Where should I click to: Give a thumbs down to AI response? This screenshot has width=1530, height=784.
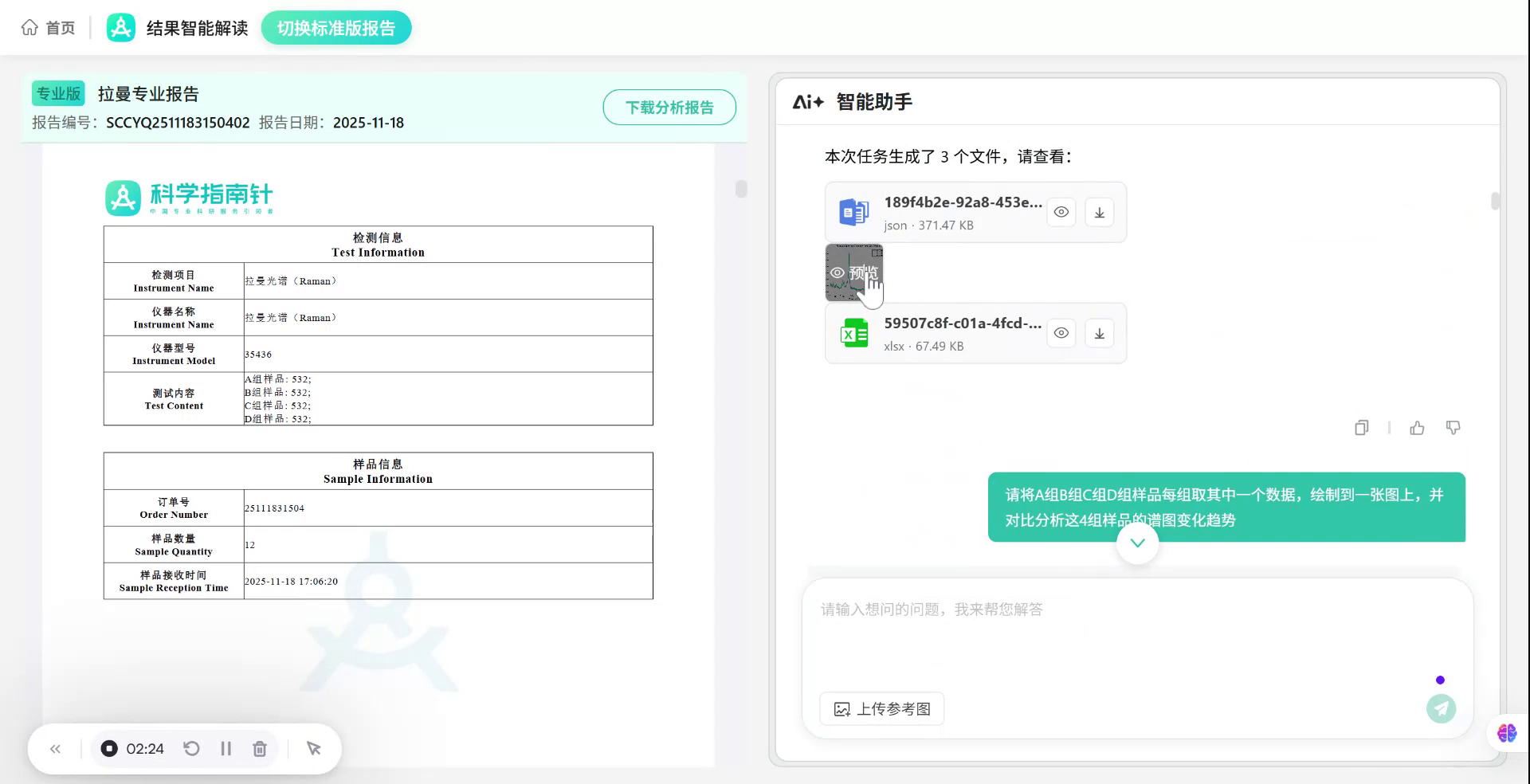[1453, 428]
